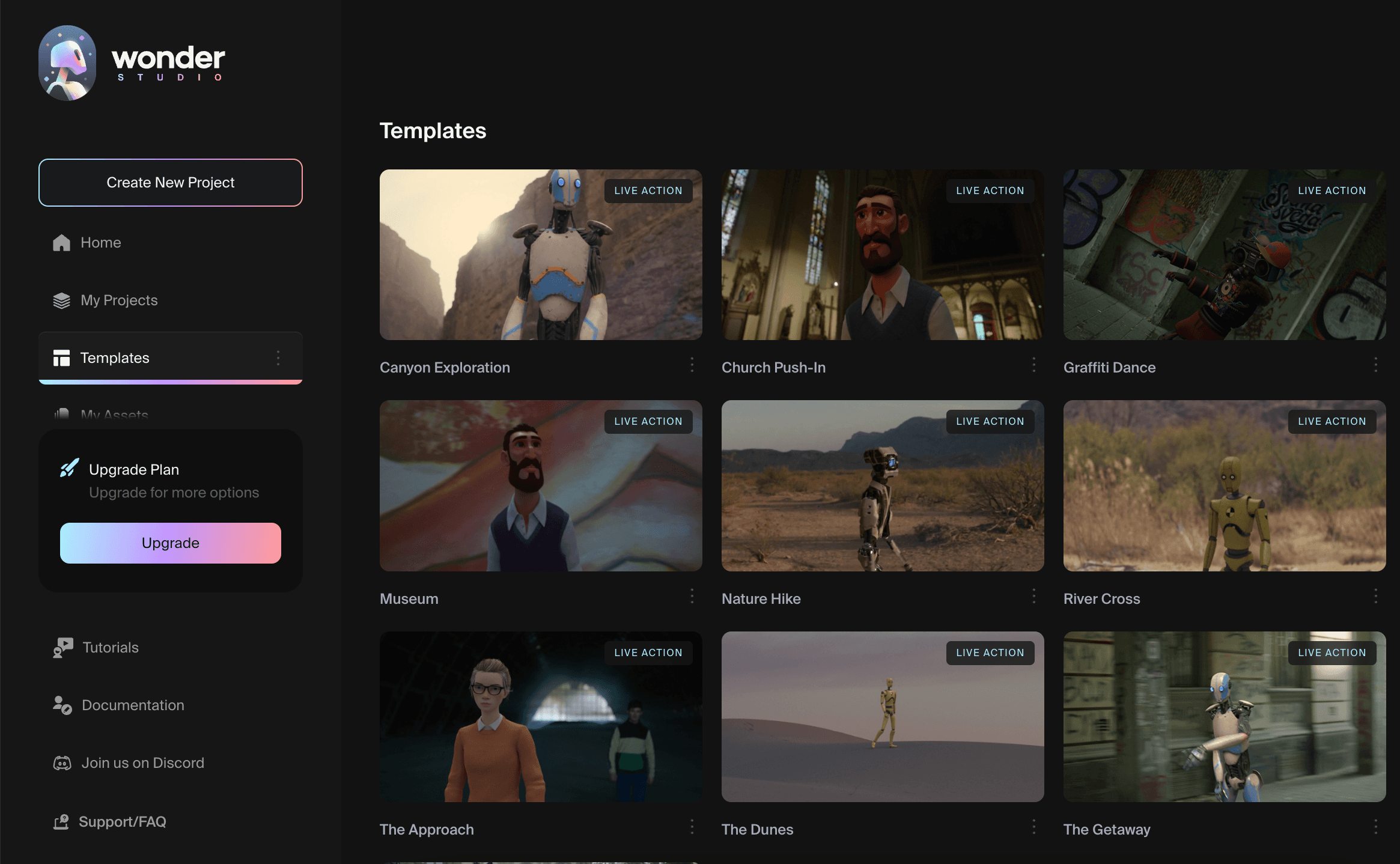
Task: Click the wonder STUDIO wordmark
Action: (x=169, y=63)
